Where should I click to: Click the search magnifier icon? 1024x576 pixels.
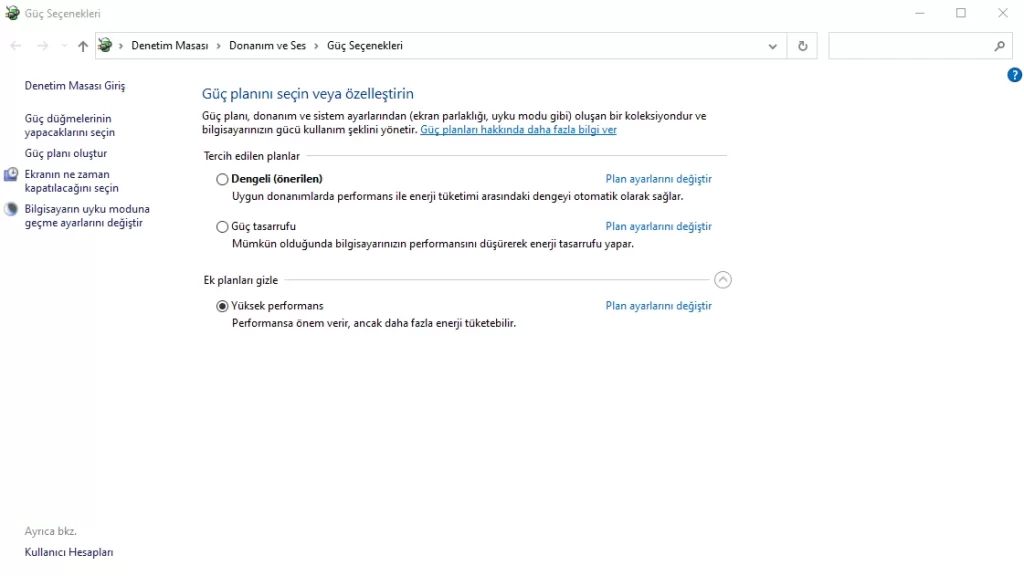tap(999, 46)
